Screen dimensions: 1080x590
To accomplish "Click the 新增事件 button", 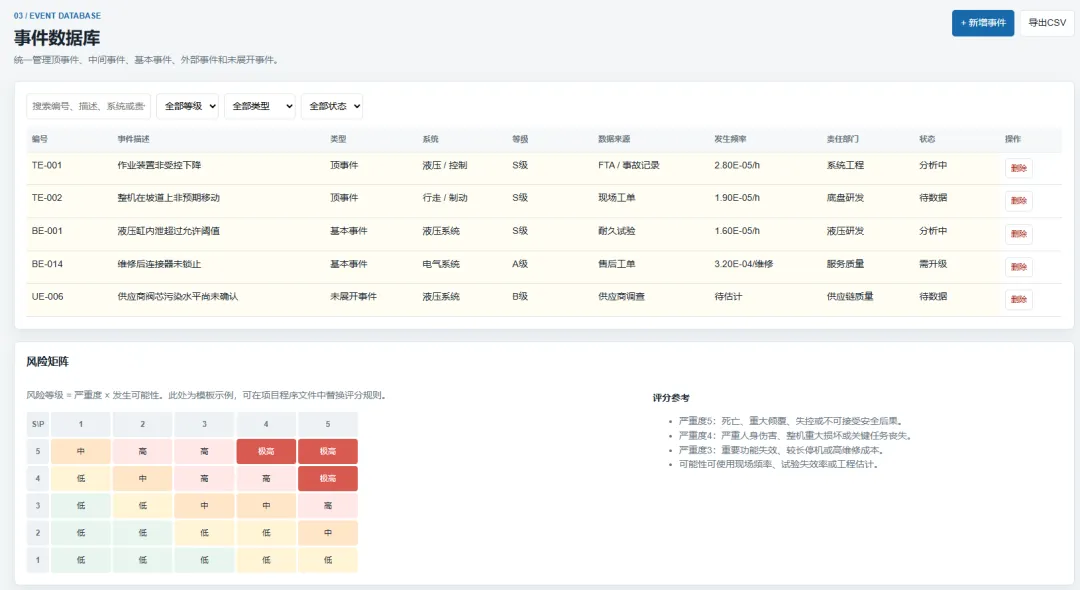I will point(983,23).
